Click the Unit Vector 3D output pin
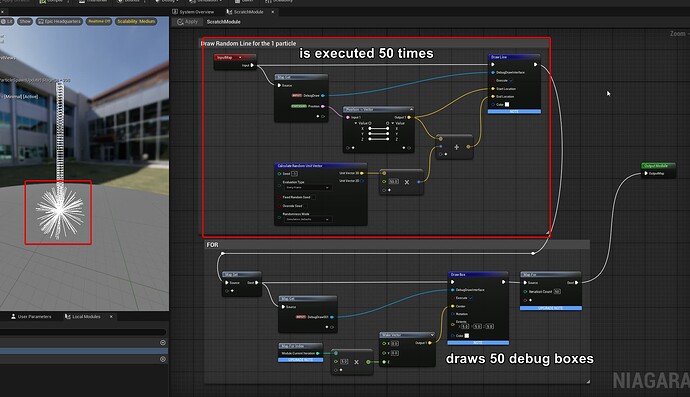 [362, 173]
